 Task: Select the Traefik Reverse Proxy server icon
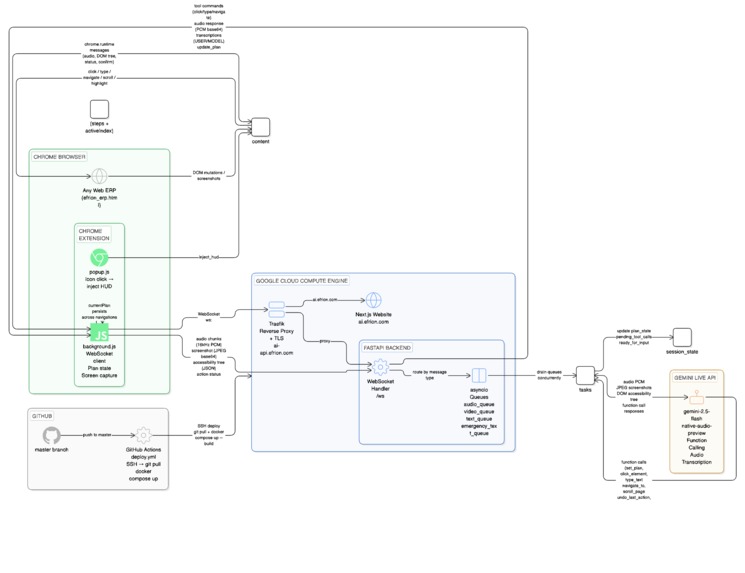pyautogui.click(x=277, y=309)
